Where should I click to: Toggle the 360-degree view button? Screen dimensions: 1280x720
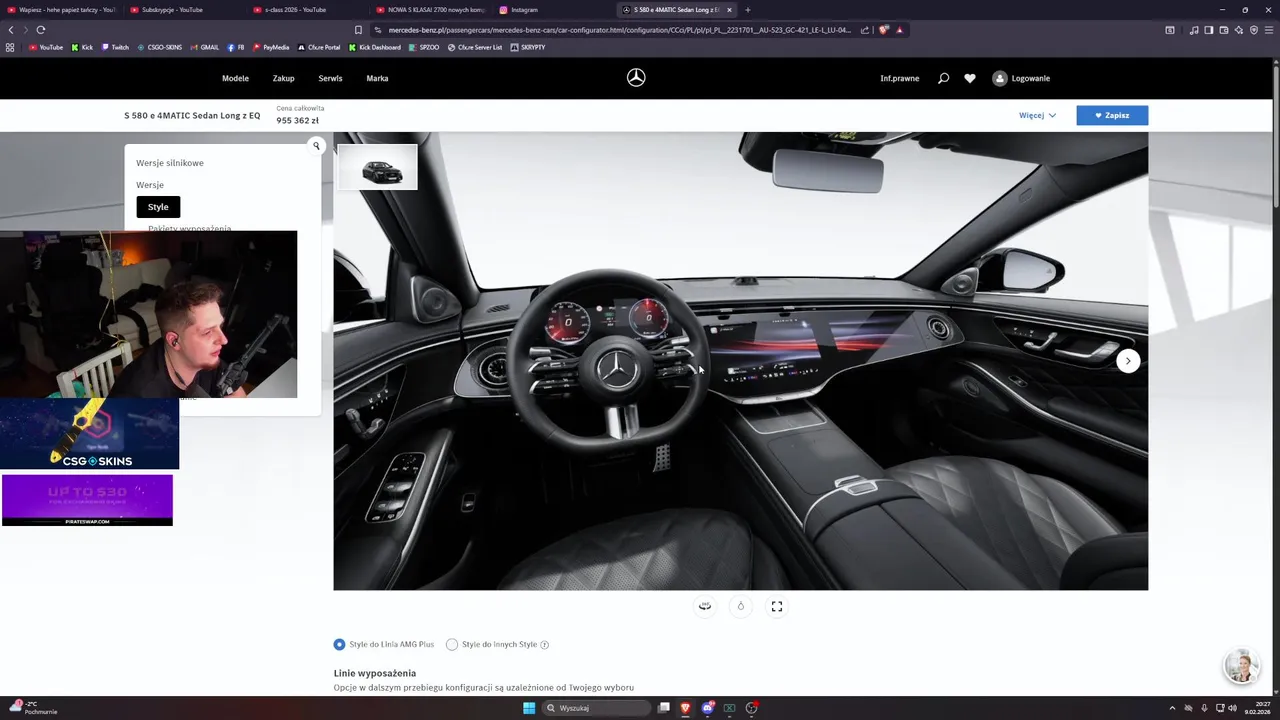click(x=705, y=606)
